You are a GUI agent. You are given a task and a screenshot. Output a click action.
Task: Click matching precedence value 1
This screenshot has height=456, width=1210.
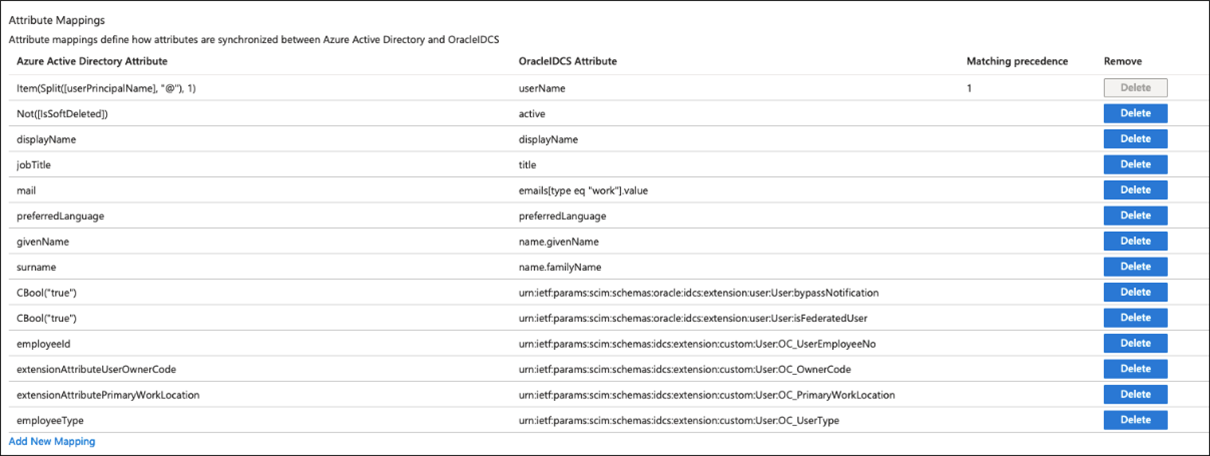[969, 89]
